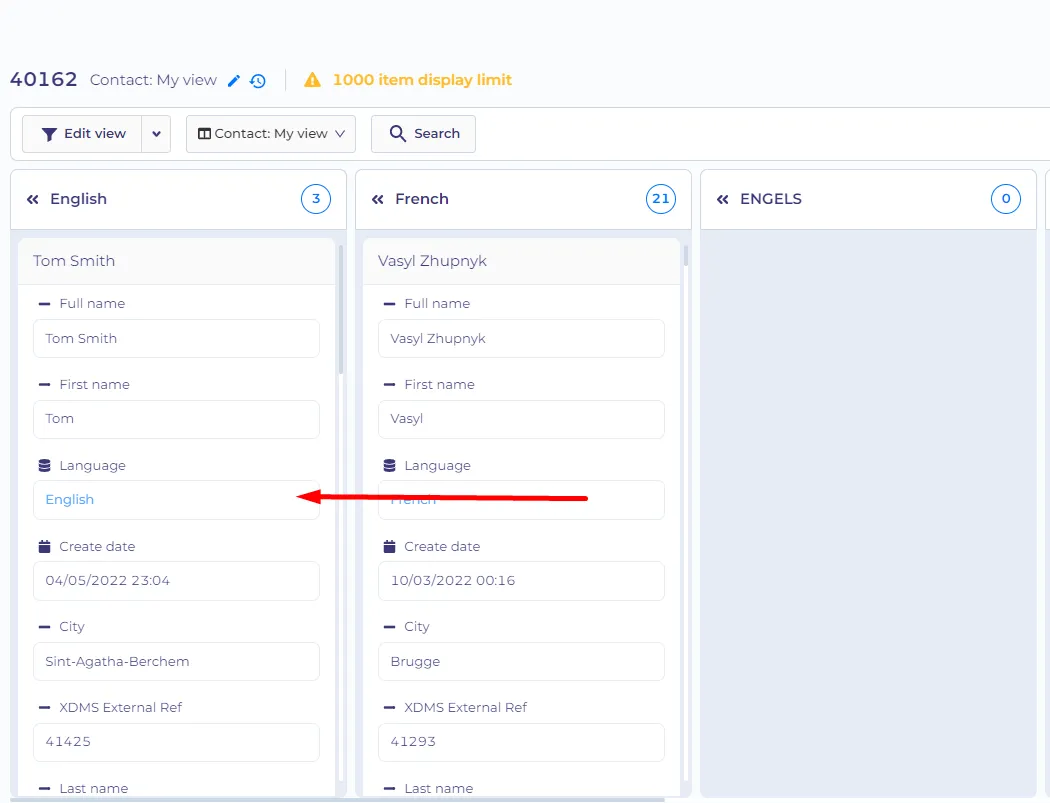Click the create date field 10/03/2022 00:16
1050x803 pixels.
point(521,581)
